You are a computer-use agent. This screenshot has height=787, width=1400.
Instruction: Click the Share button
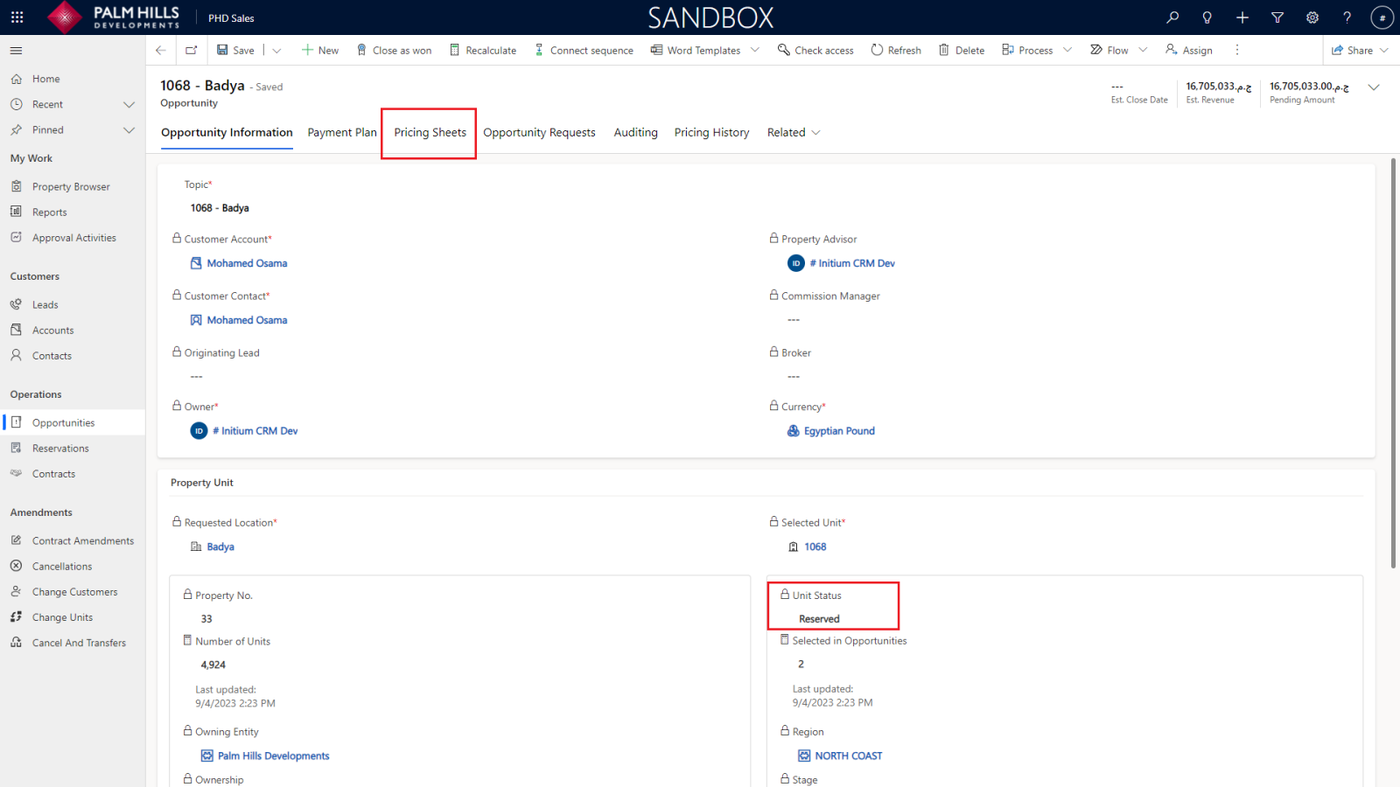(x=1352, y=50)
